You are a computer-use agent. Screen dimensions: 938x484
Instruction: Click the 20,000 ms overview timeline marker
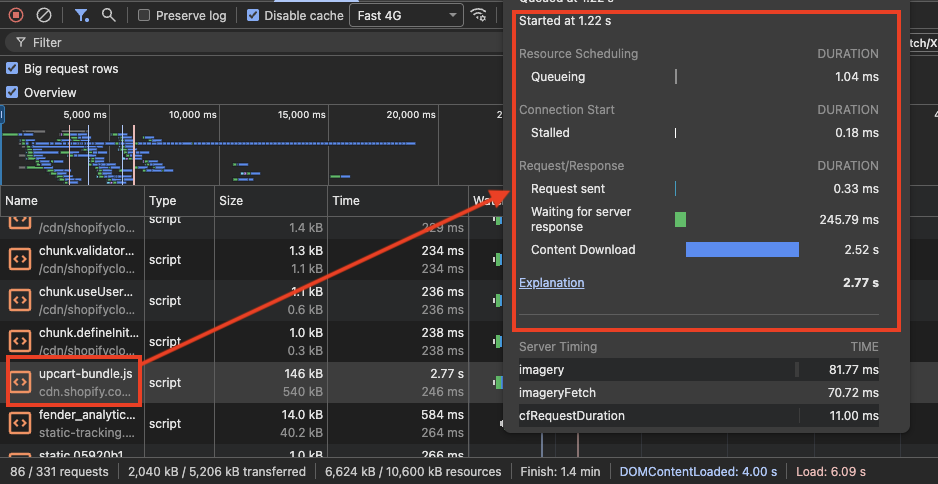coord(411,114)
